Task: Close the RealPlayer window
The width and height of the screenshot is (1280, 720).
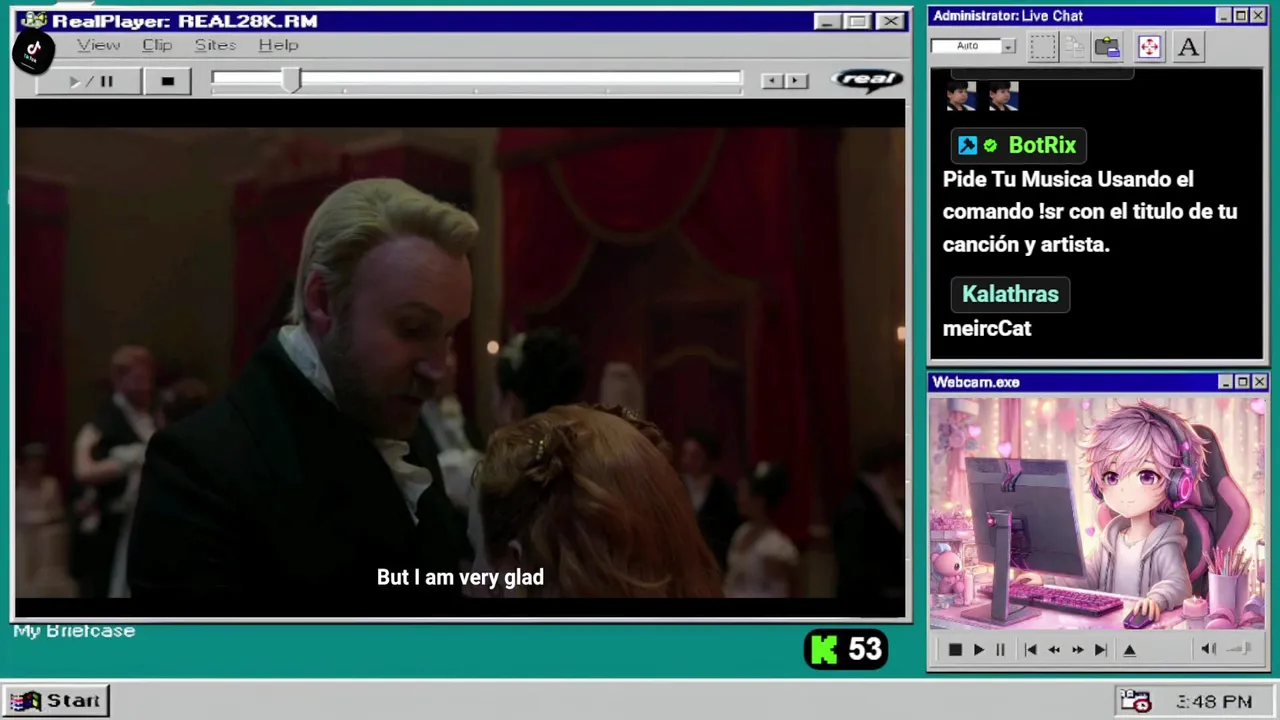Action: tap(889, 21)
